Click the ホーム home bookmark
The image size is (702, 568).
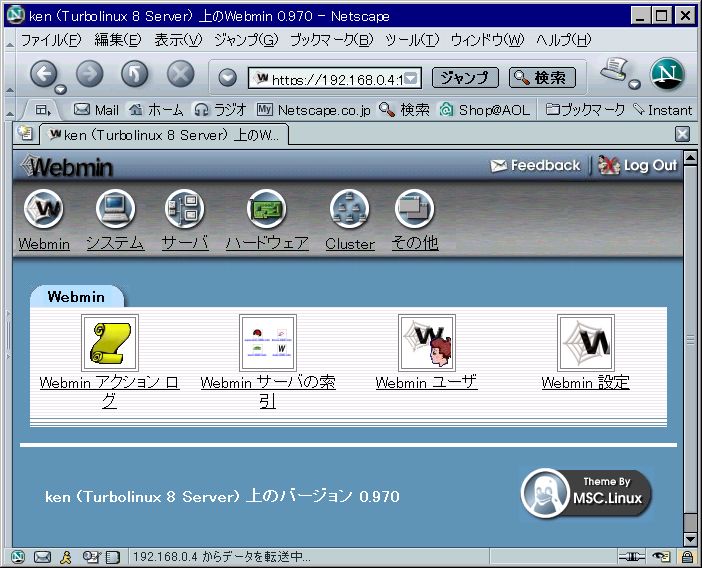pyautogui.click(x=156, y=110)
